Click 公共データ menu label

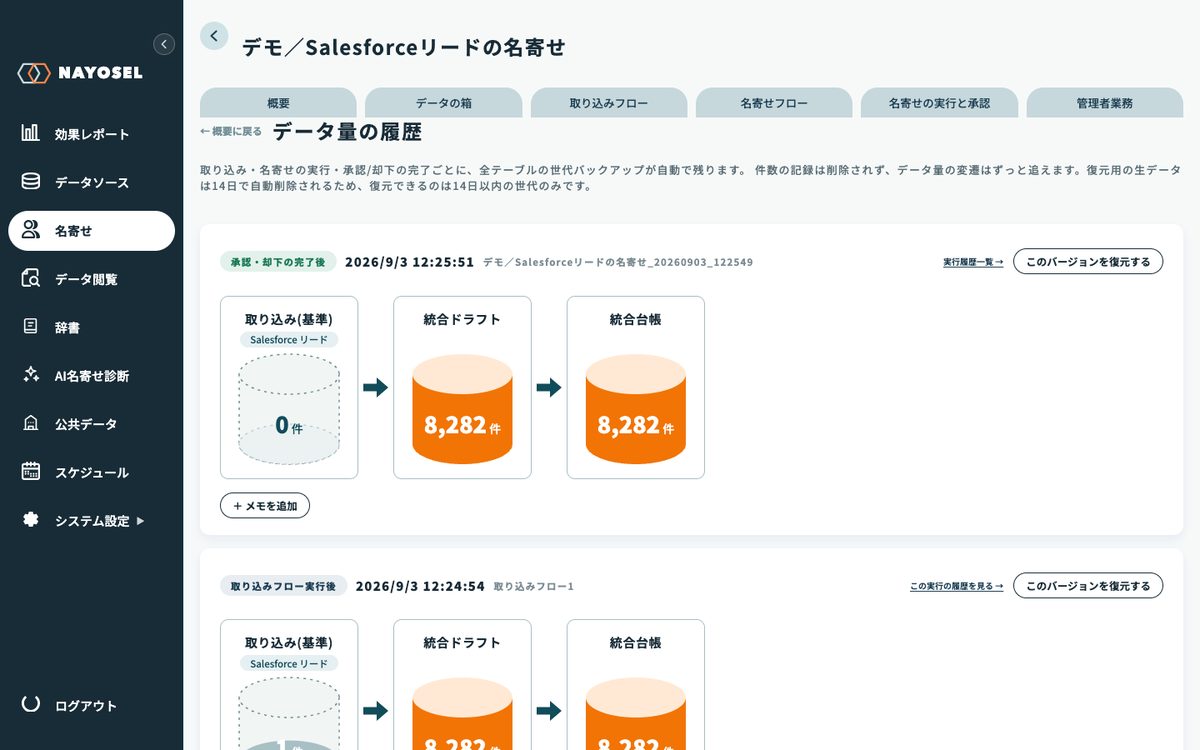click(x=86, y=424)
